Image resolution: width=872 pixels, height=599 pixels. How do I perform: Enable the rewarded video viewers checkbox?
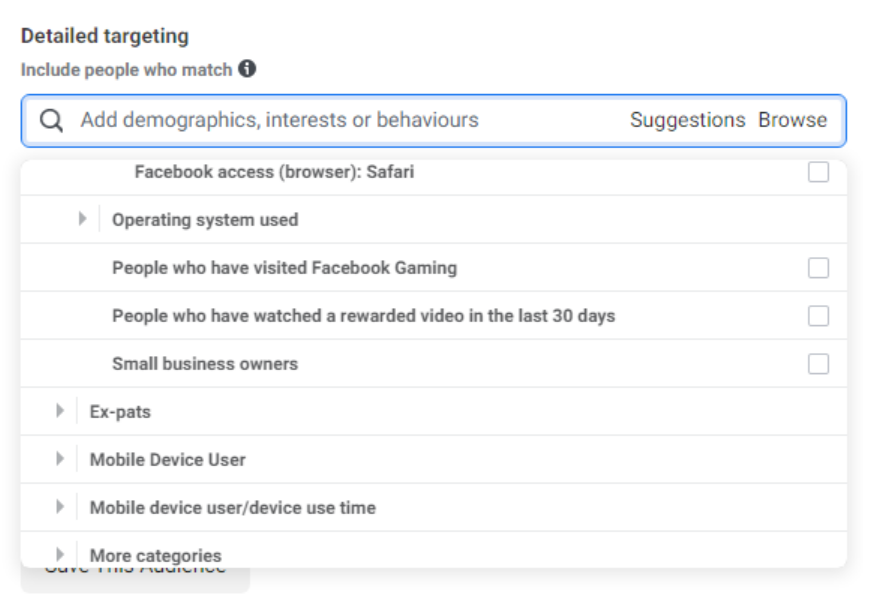pyautogui.click(x=818, y=316)
